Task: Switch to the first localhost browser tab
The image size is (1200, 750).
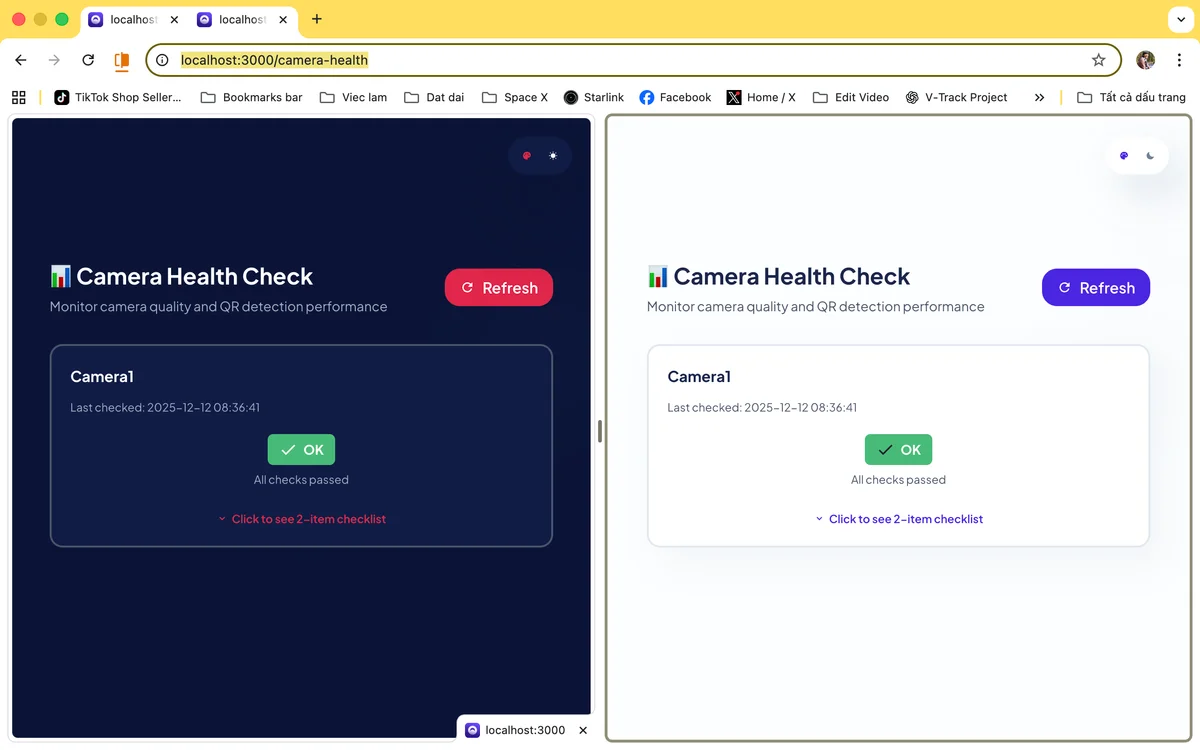Action: [x=131, y=19]
